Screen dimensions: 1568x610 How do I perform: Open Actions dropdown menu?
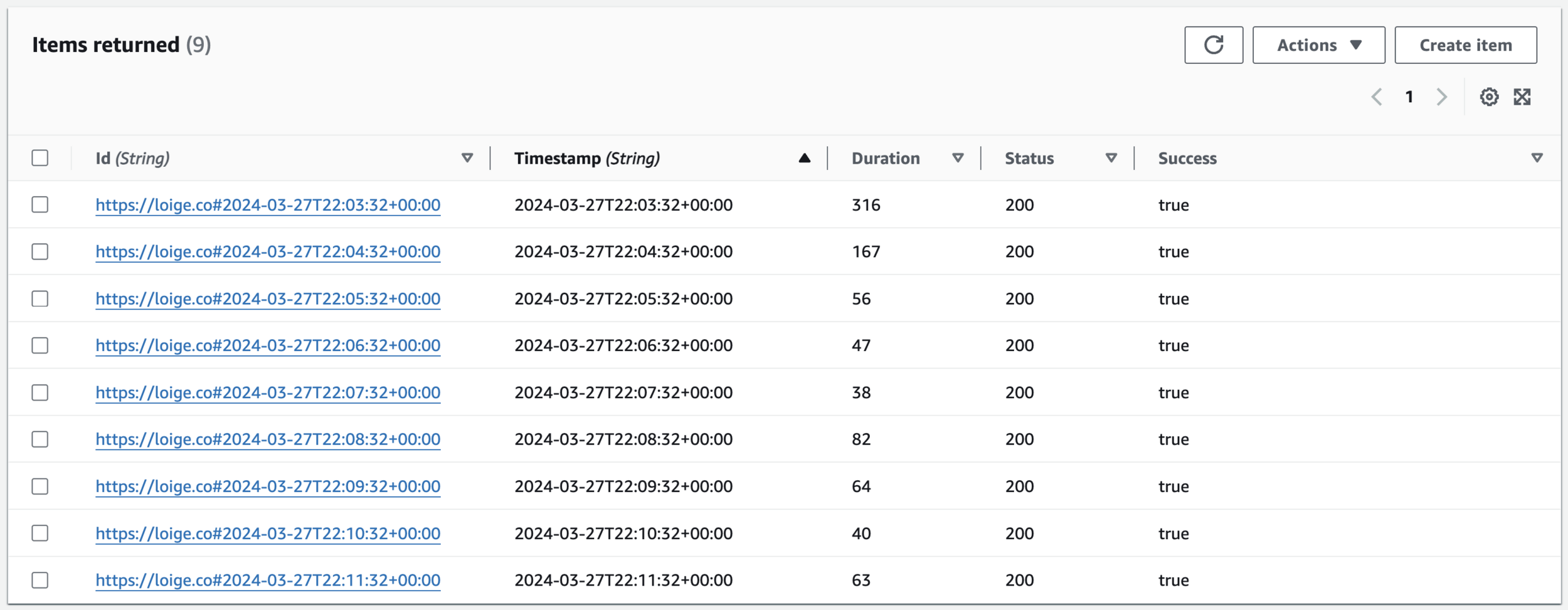[x=1319, y=45]
